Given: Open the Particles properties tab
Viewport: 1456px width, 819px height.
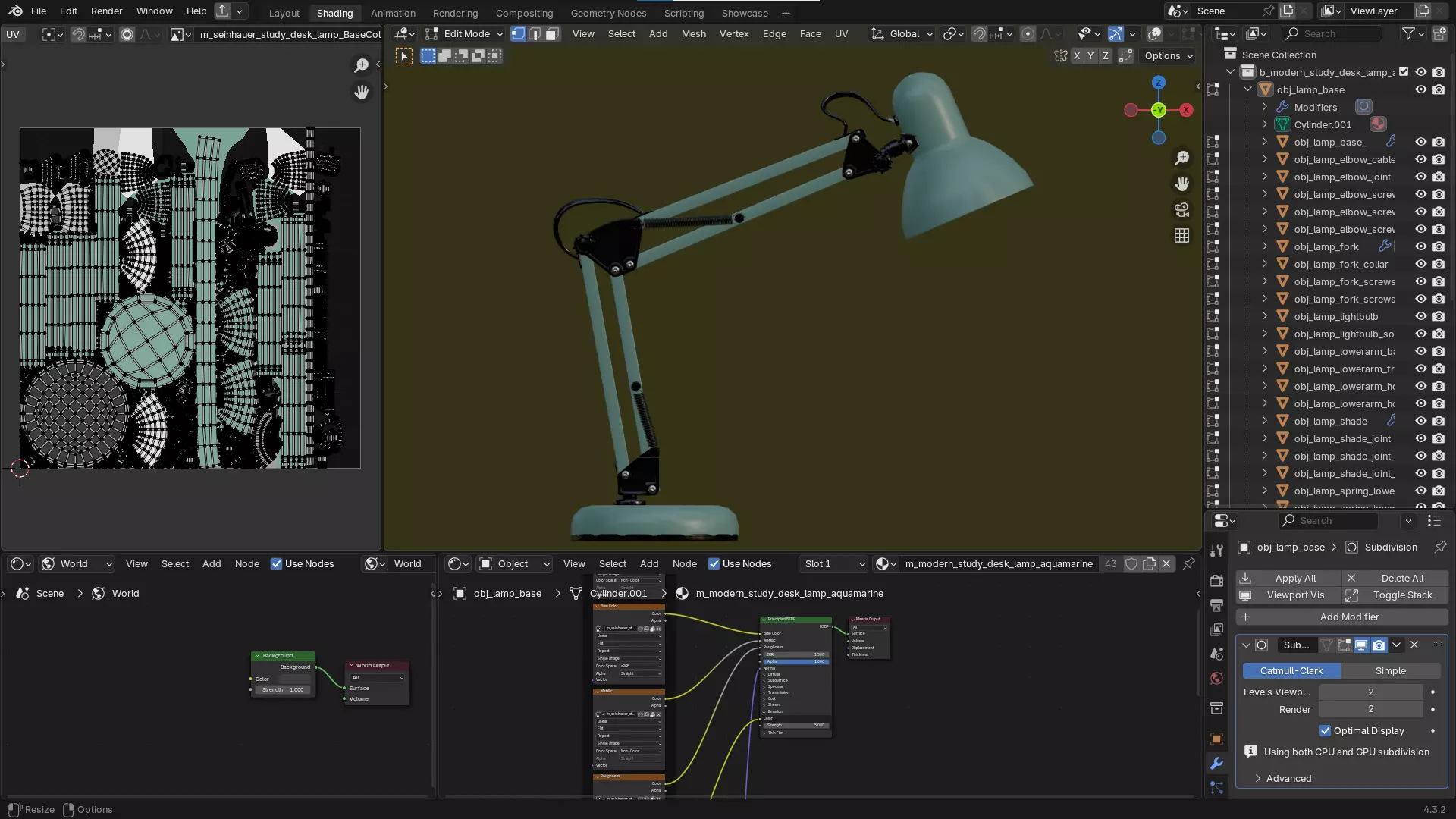Looking at the screenshot, I should tap(1216, 787).
